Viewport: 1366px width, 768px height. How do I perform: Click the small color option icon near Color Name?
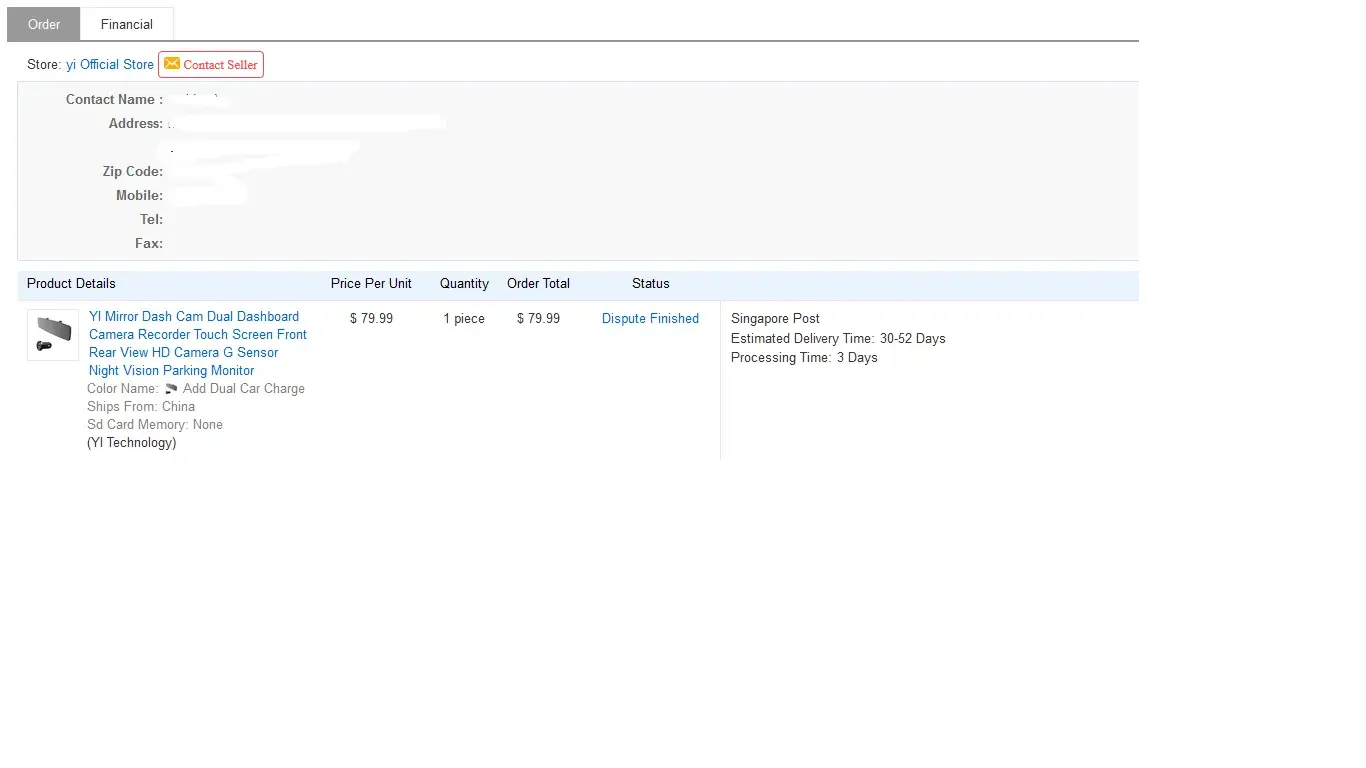pyautogui.click(x=171, y=388)
